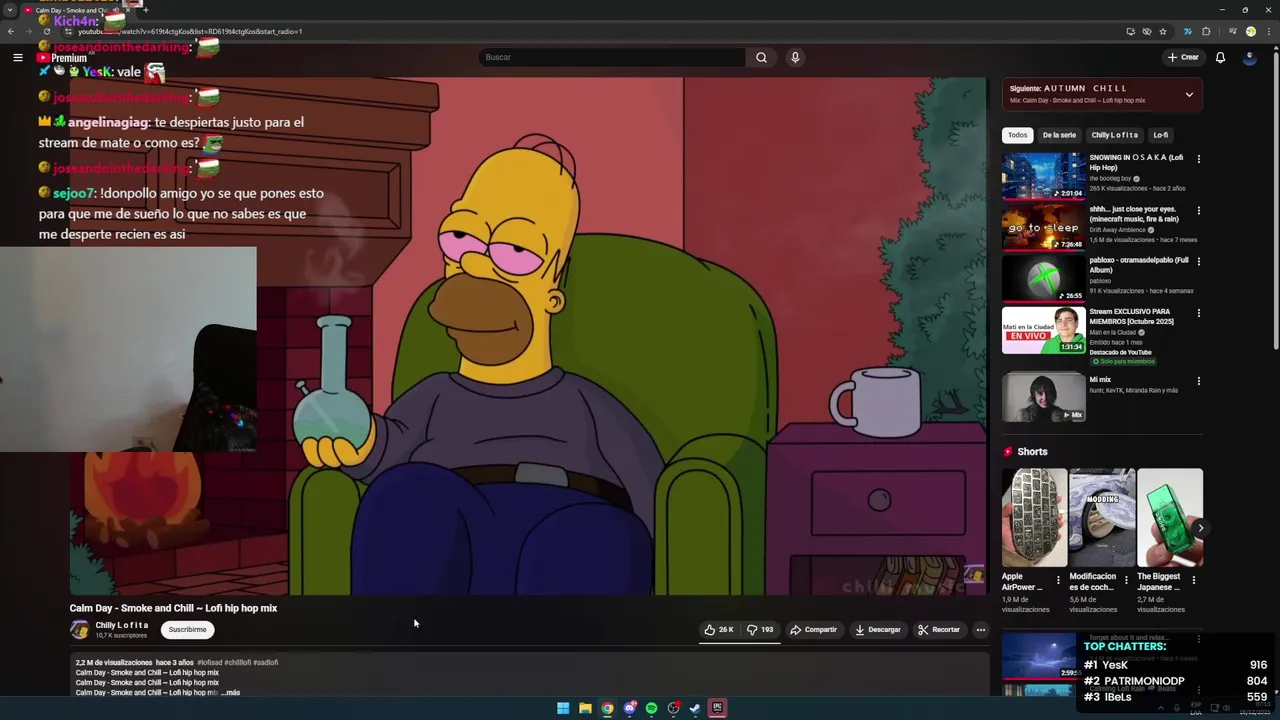Viewport: 1280px width, 720px height.
Task: Bookmark this page with star icon
Action: coord(1163,31)
